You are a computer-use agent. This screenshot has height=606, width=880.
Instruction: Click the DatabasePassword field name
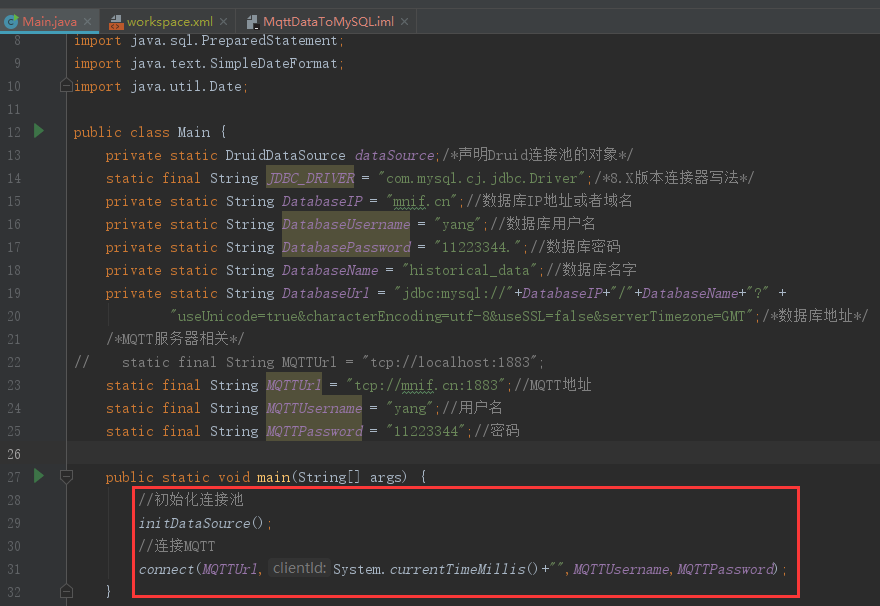pyautogui.click(x=346, y=247)
